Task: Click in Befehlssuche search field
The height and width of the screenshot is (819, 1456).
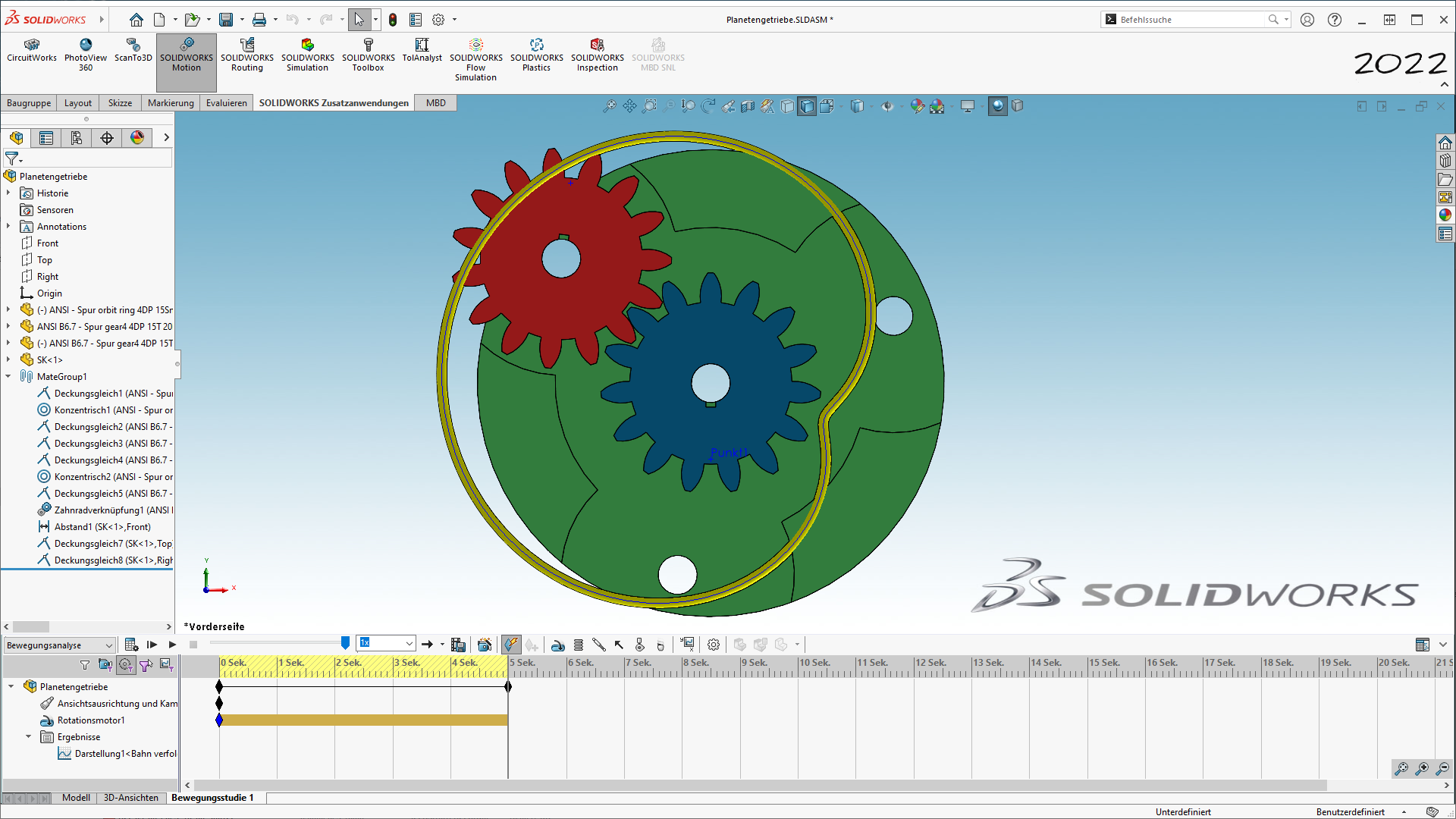Action: point(1191,20)
